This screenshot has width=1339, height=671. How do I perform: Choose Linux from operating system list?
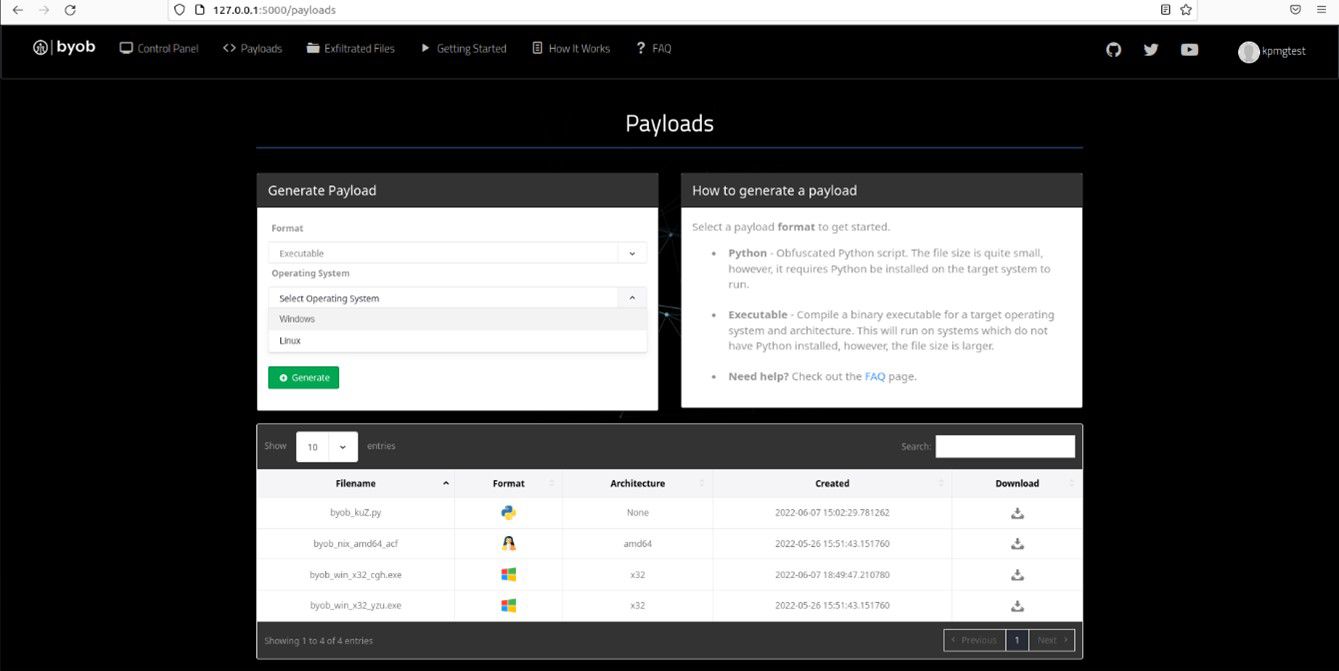click(290, 341)
